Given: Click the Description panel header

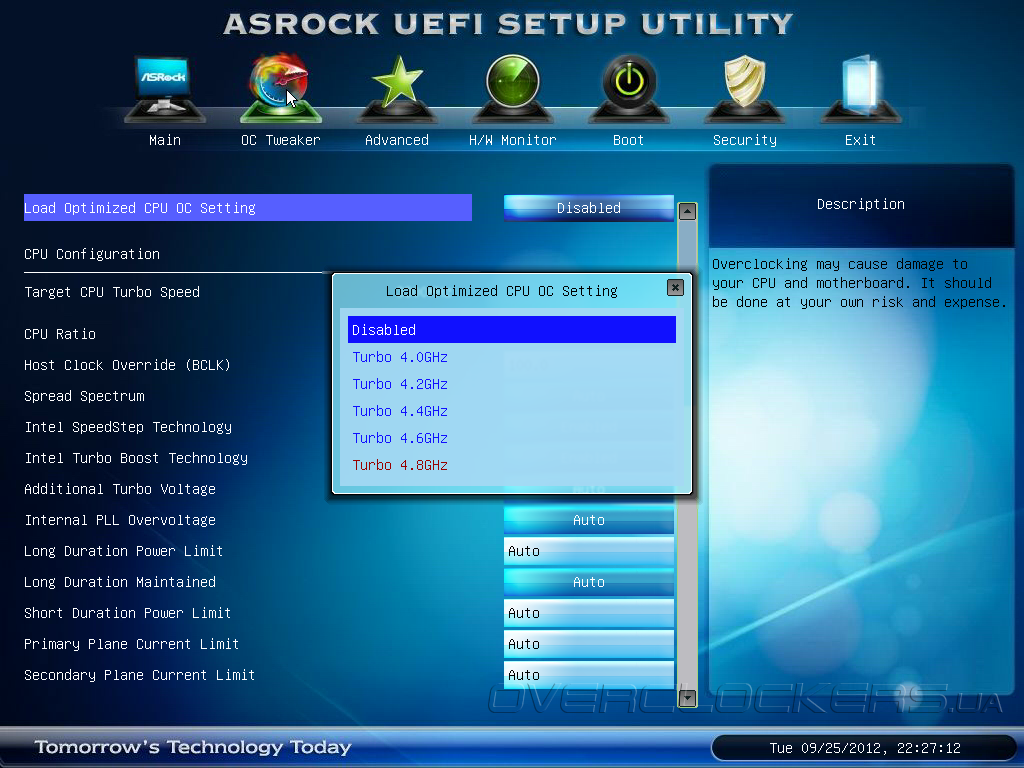Looking at the screenshot, I should point(861,204).
